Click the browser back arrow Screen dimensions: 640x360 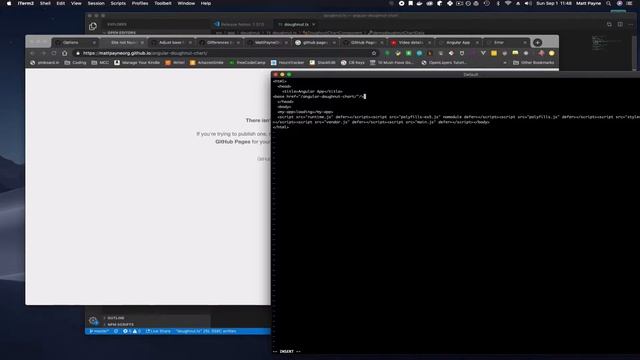[x=32, y=53]
